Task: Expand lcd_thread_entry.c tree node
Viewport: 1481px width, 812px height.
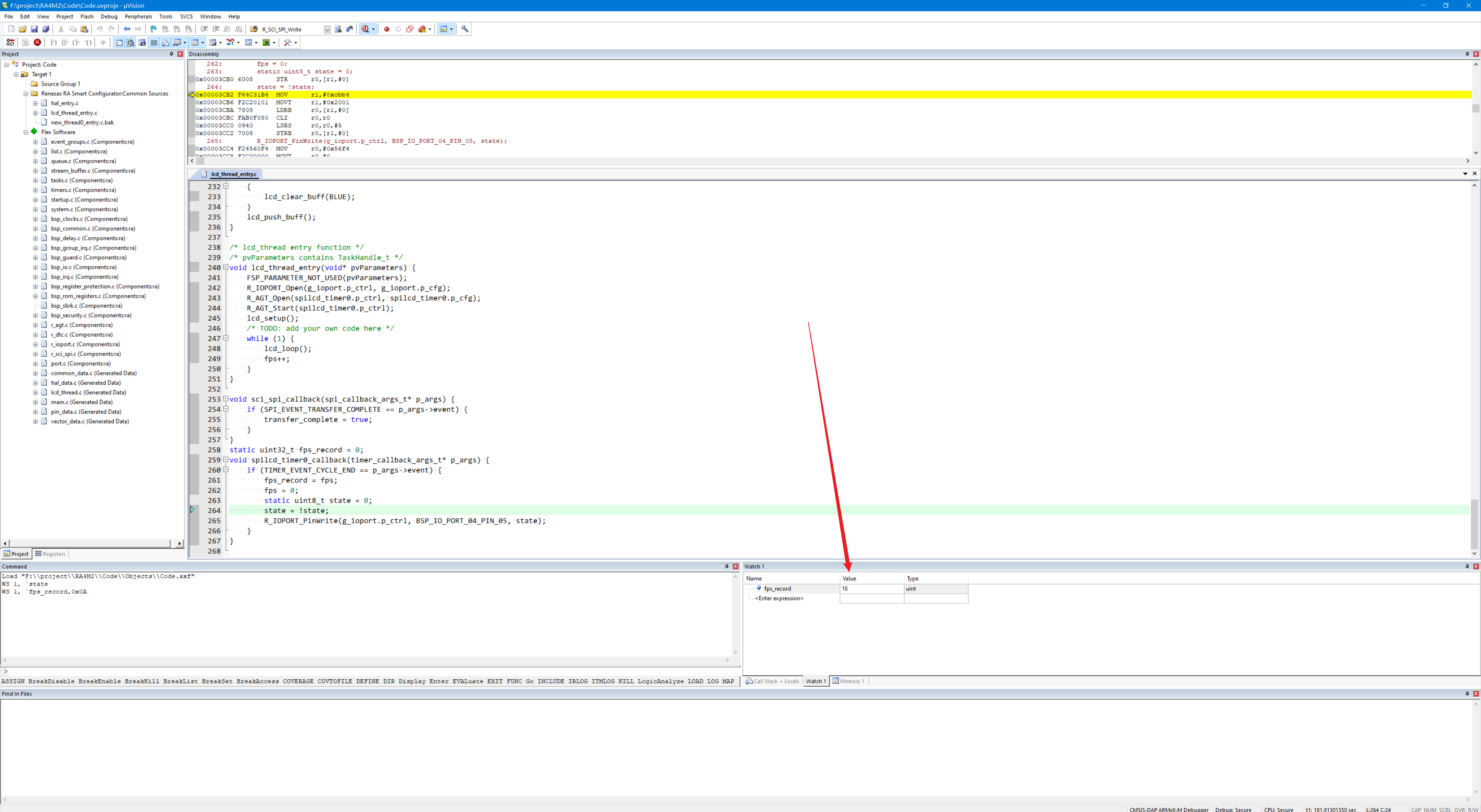Action: [35, 113]
